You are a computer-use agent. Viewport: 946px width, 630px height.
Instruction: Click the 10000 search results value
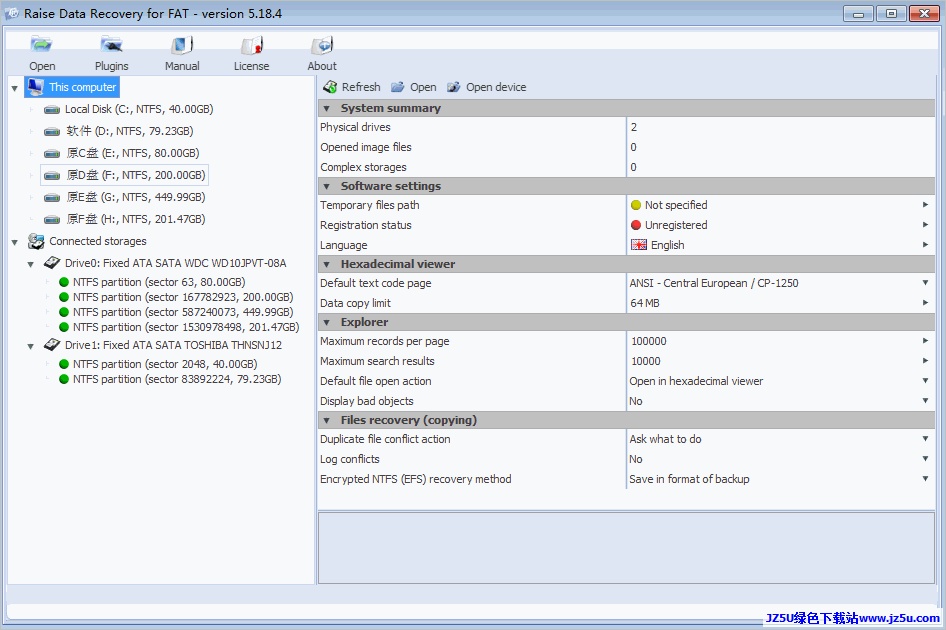pyautogui.click(x=646, y=361)
